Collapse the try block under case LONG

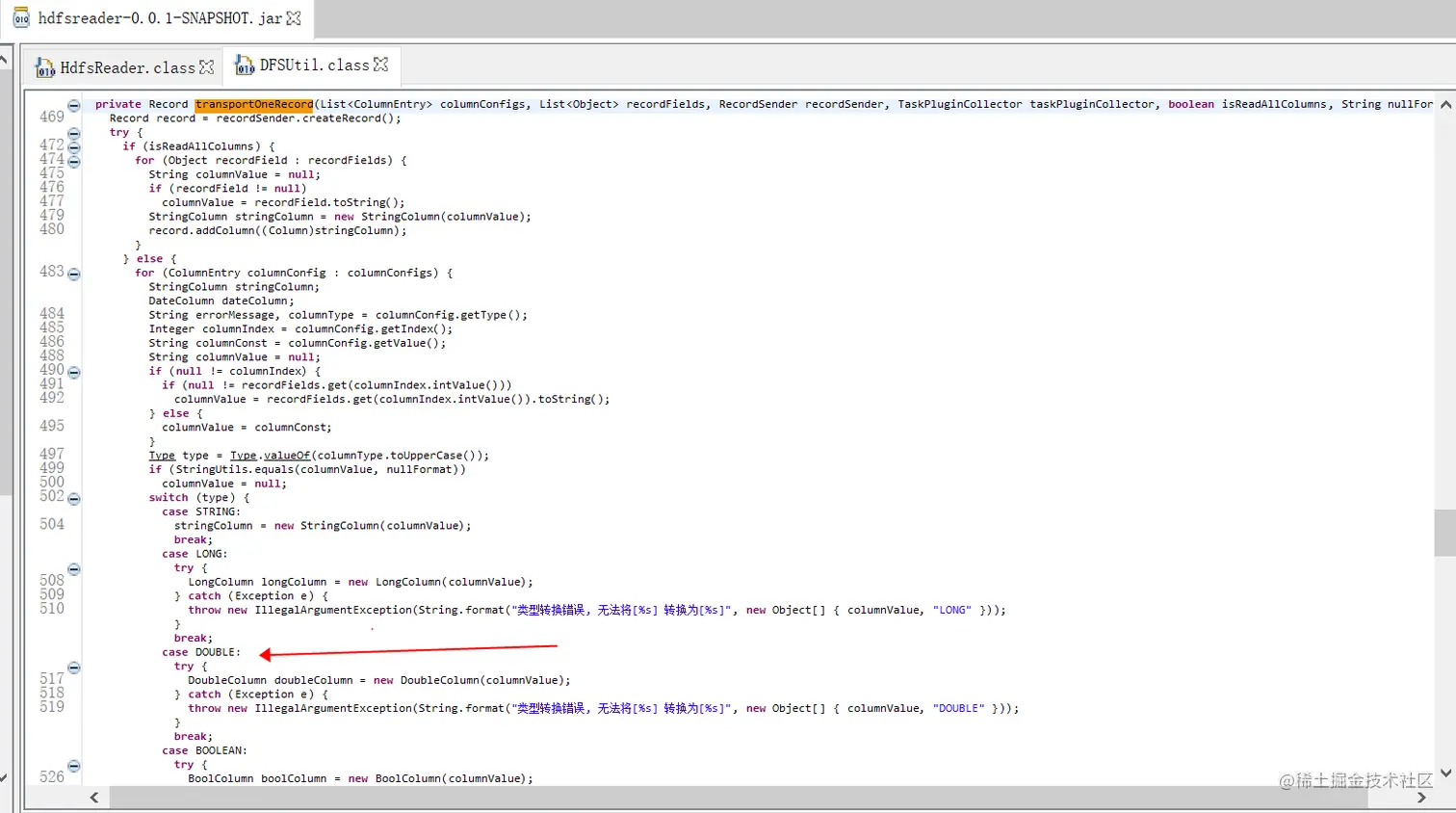(74, 569)
